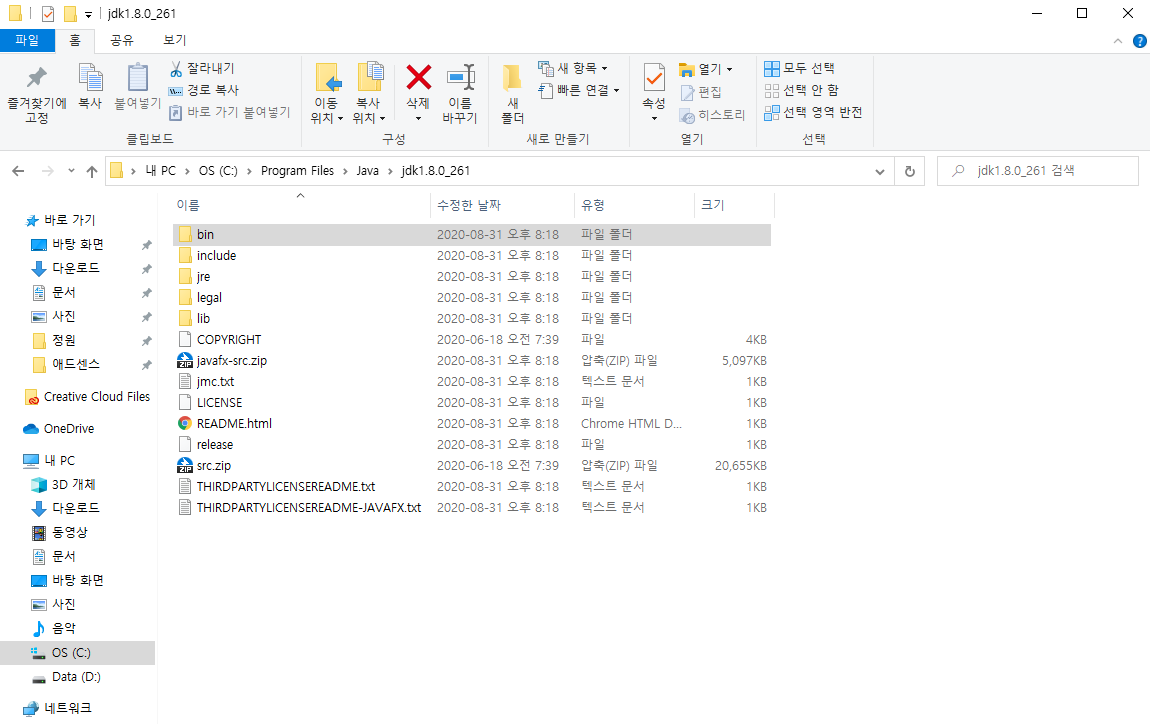Image resolution: width=1150 pixels, height=724 pixels.
Task: Select the COPYRIGHT file
Action: pyautogui.click(x=472, y=340)
